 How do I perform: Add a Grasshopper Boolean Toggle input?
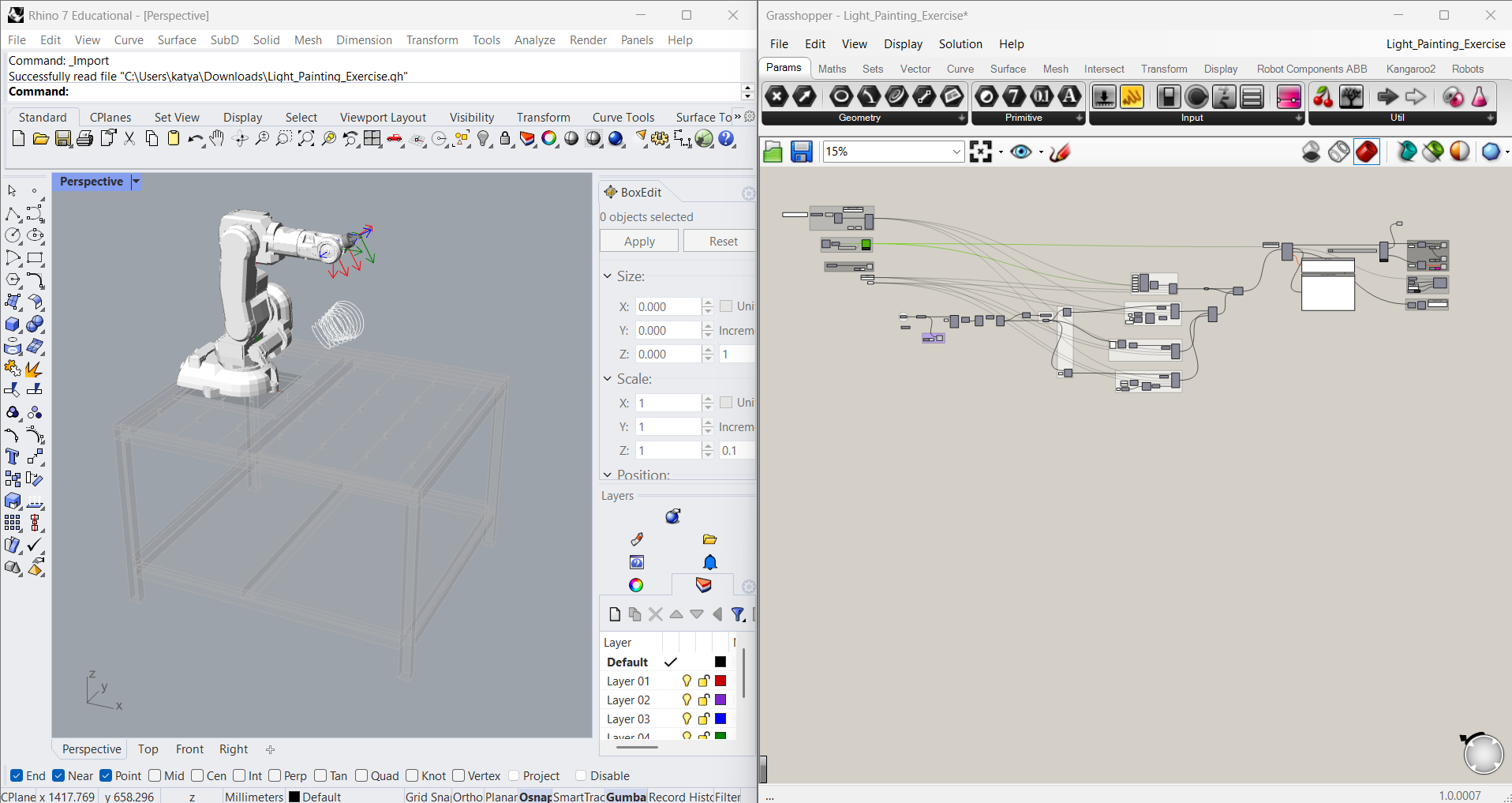(x=1168, y=96)
